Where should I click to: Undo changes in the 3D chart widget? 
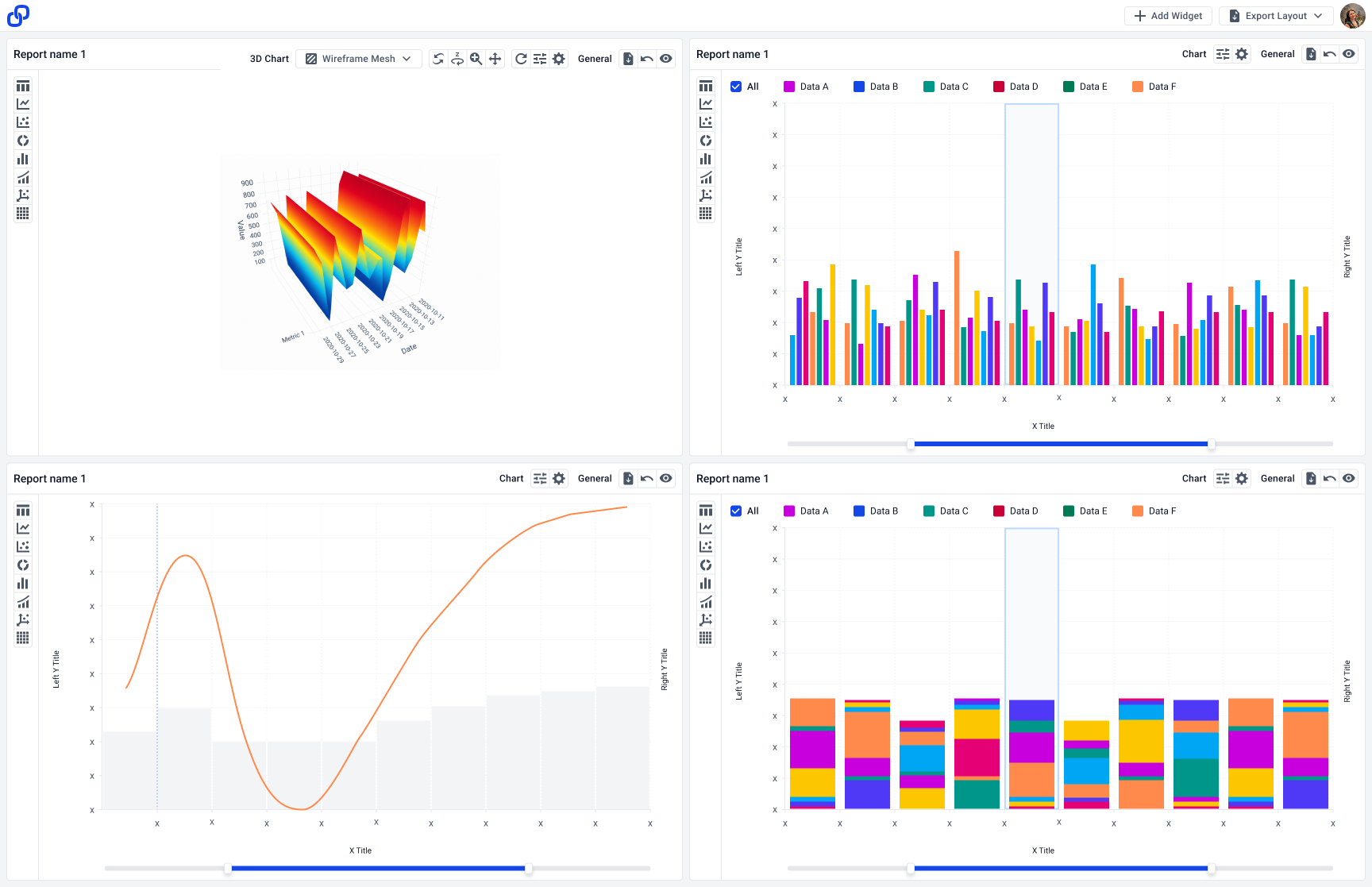click(x=647, y=59)
